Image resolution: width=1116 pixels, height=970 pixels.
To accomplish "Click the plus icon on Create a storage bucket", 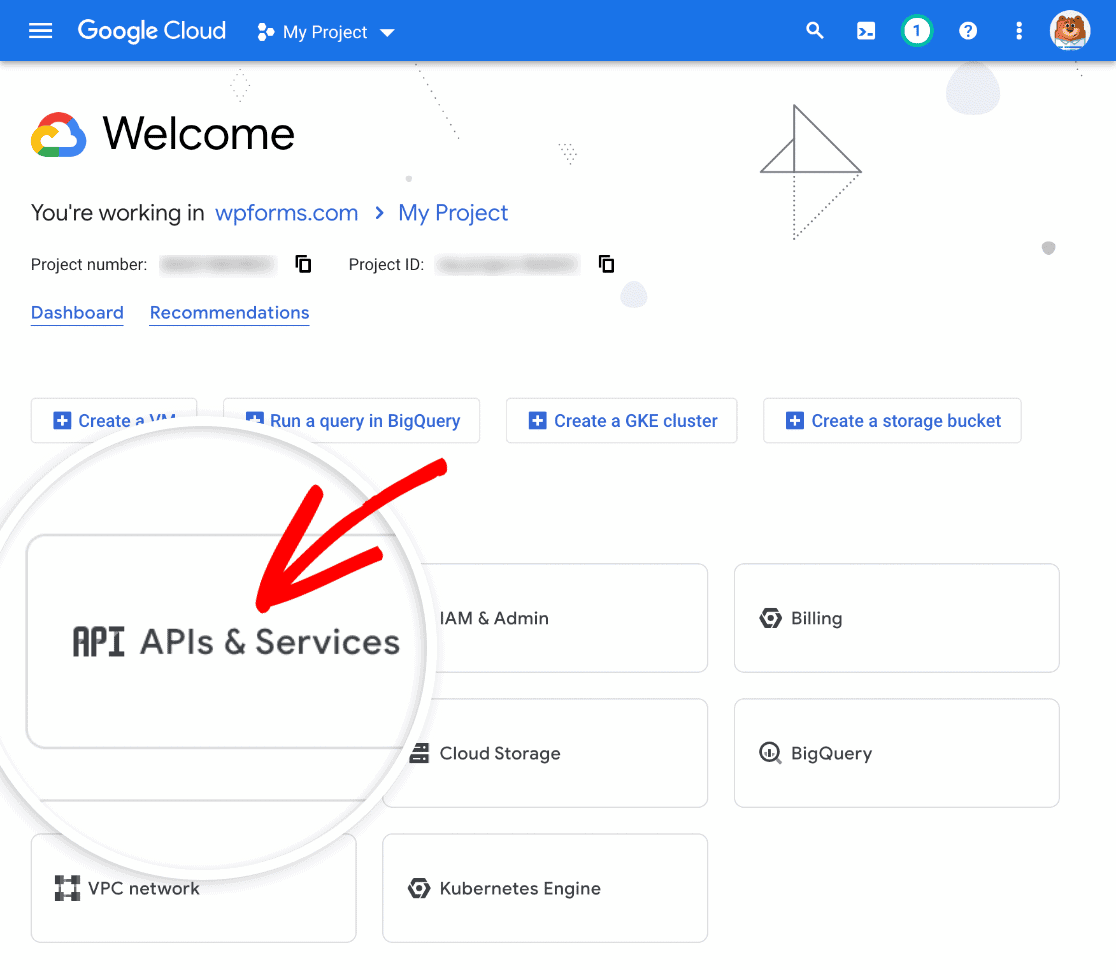I will click(794, 421).
